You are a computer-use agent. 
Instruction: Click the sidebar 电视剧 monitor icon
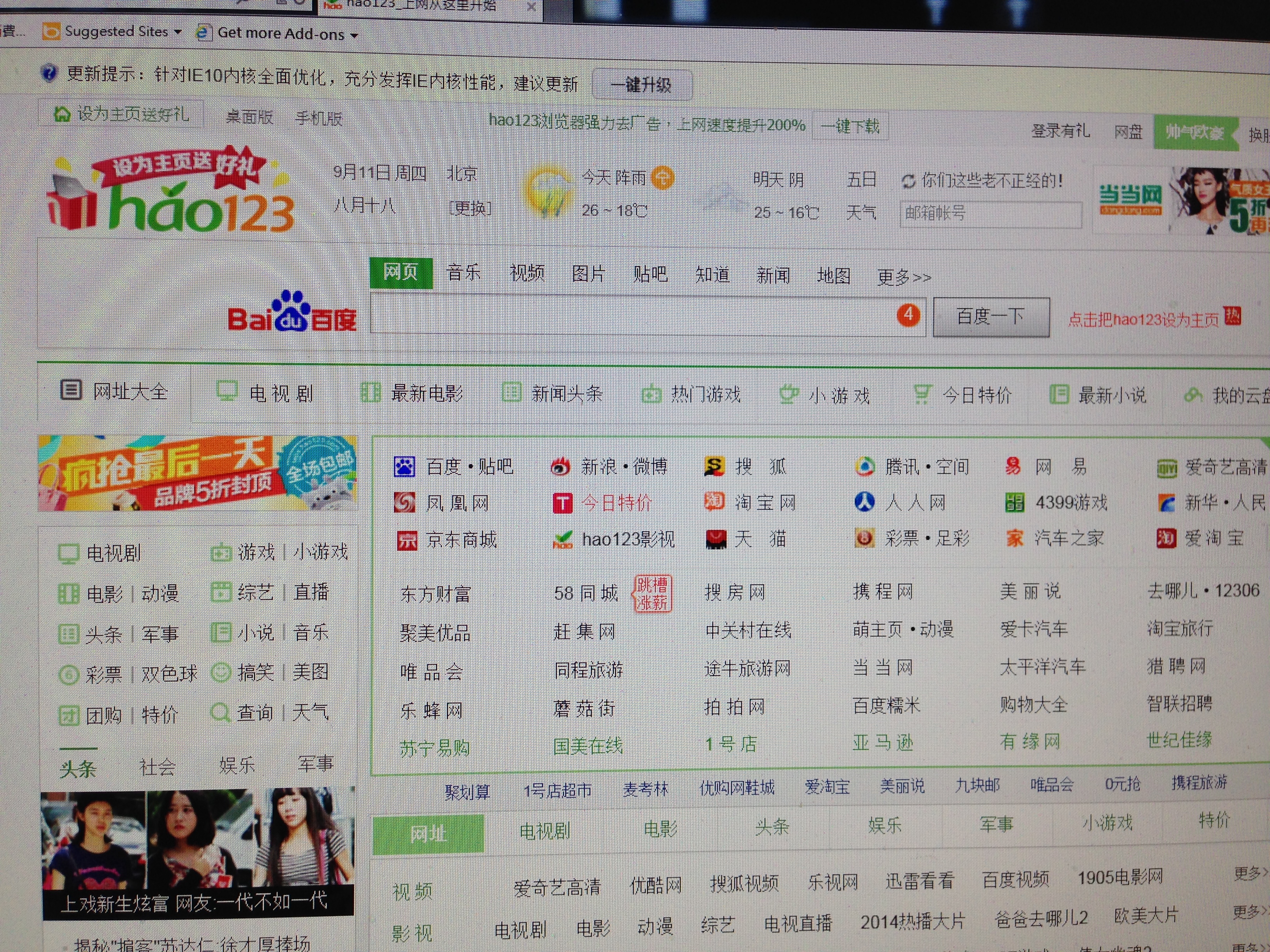click(68, 554)
